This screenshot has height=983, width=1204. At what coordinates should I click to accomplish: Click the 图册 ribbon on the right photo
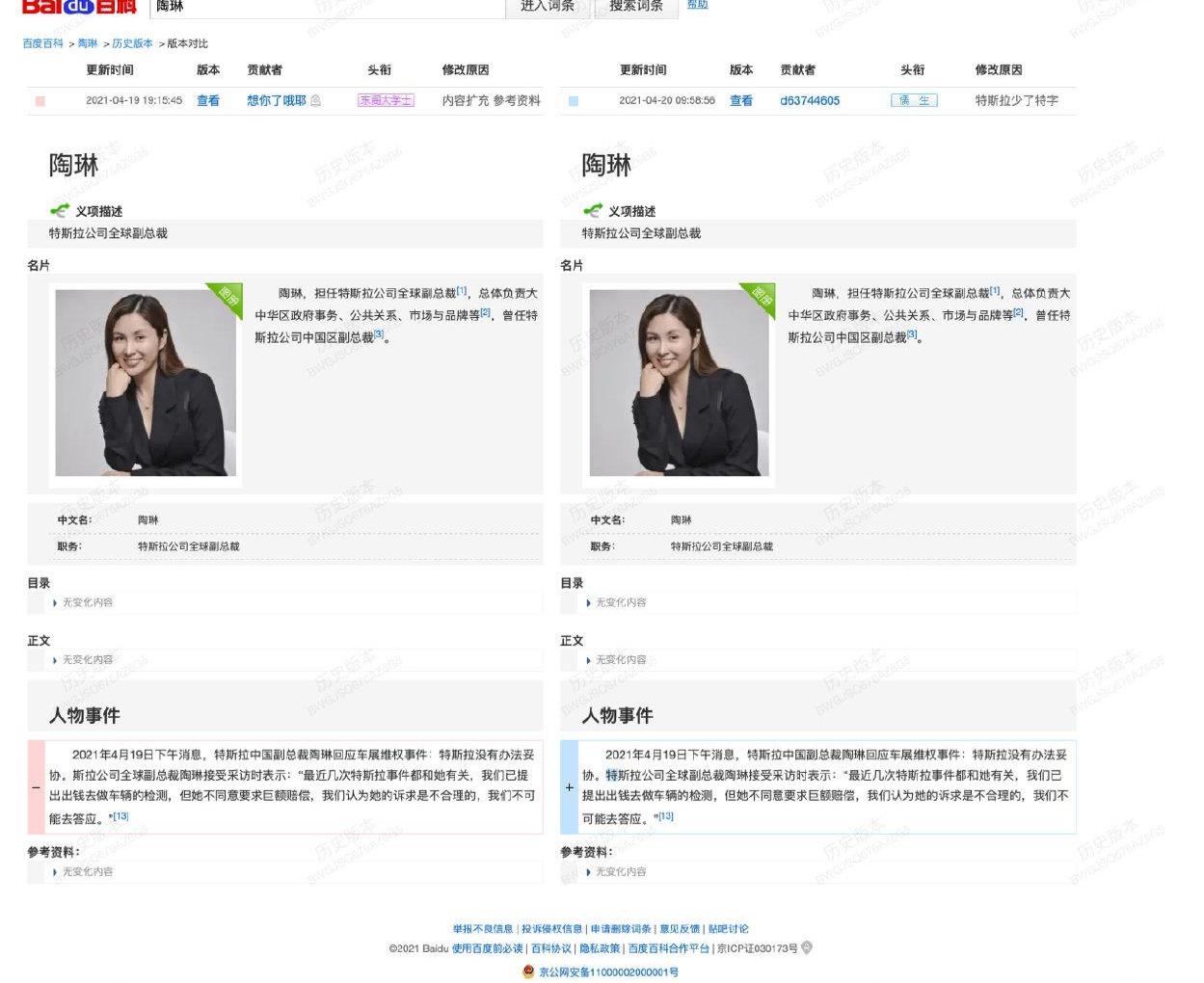(759, 298)
